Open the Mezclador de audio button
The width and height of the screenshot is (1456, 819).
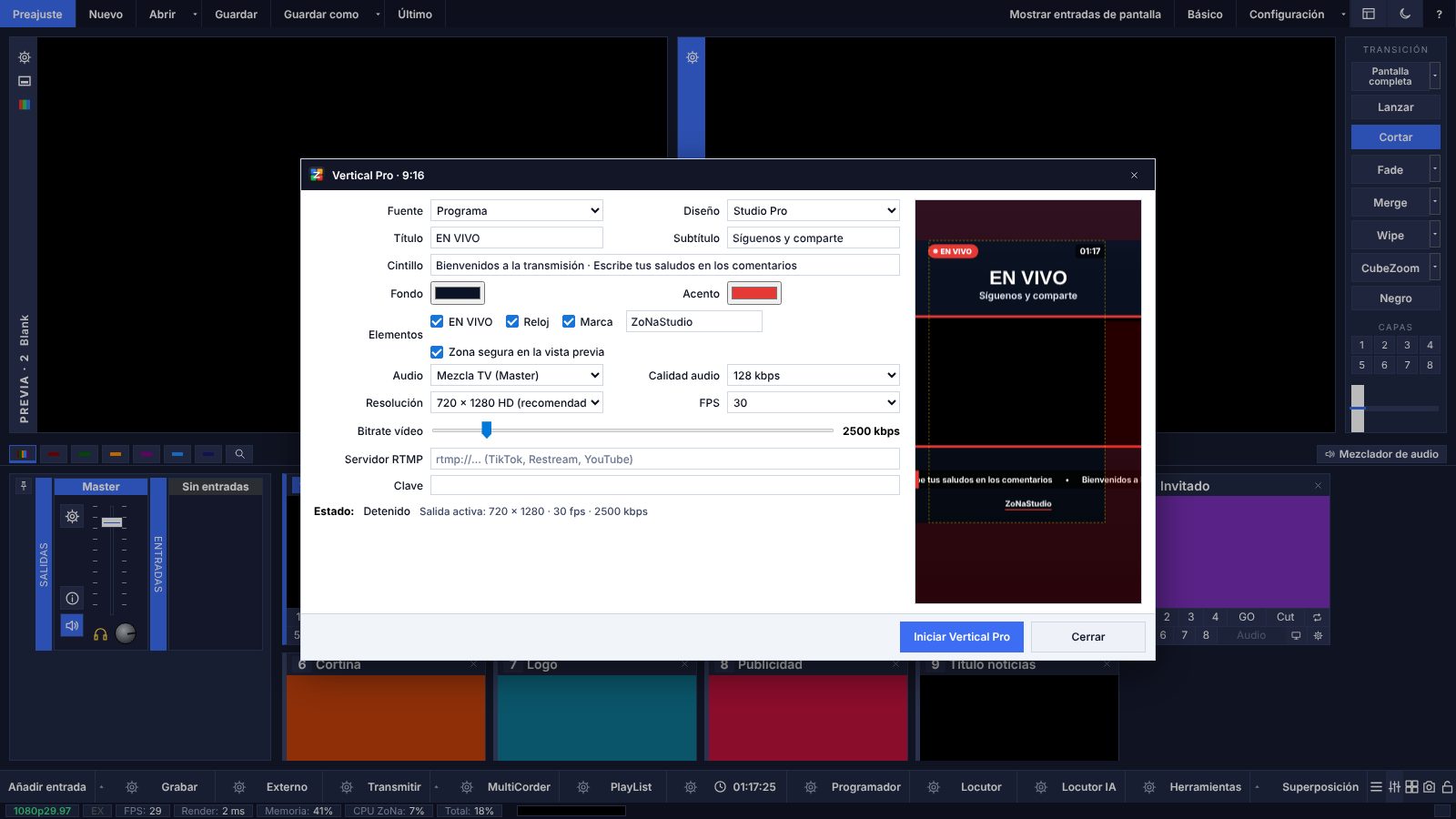1381,454
